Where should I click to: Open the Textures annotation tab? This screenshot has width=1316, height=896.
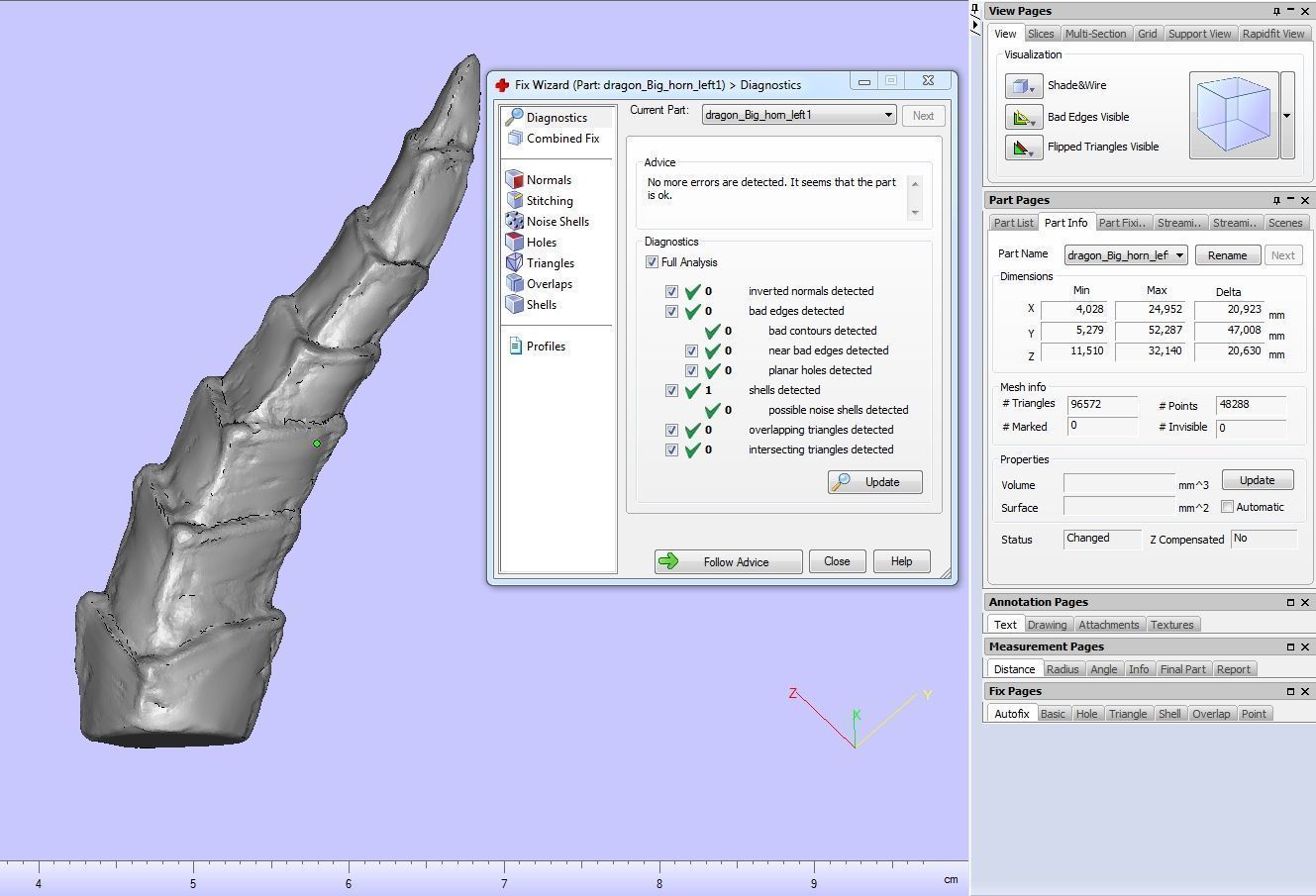coord(1172,625)
